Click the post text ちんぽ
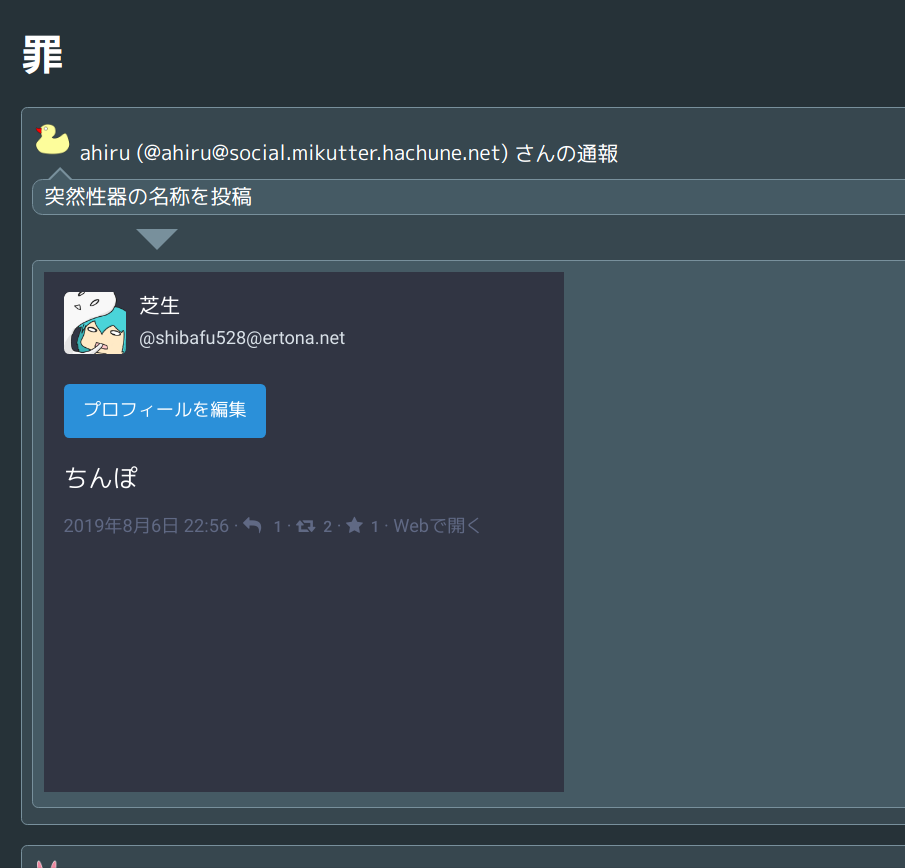 tap(101, 478)
